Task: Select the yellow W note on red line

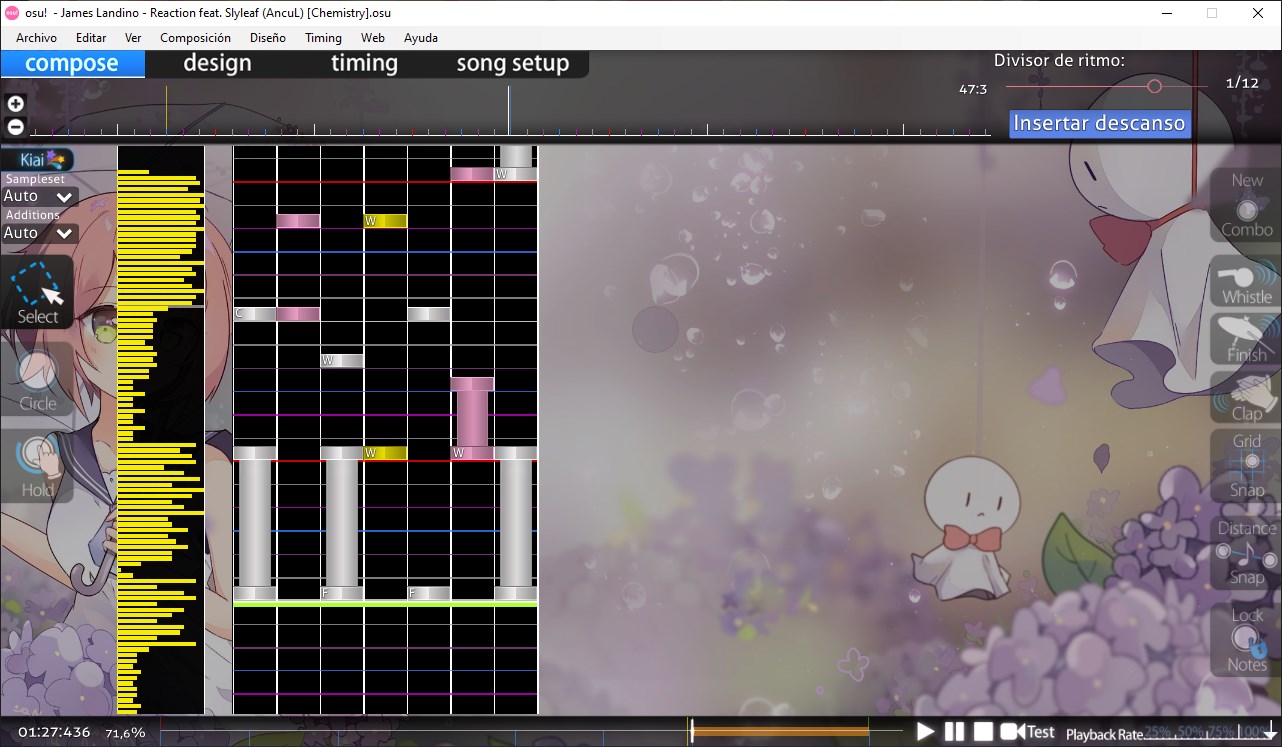Action: tap(385, 453)
